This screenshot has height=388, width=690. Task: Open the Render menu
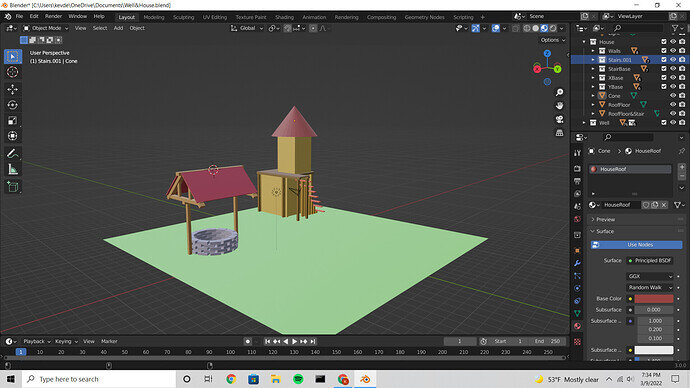pos(53,16)
